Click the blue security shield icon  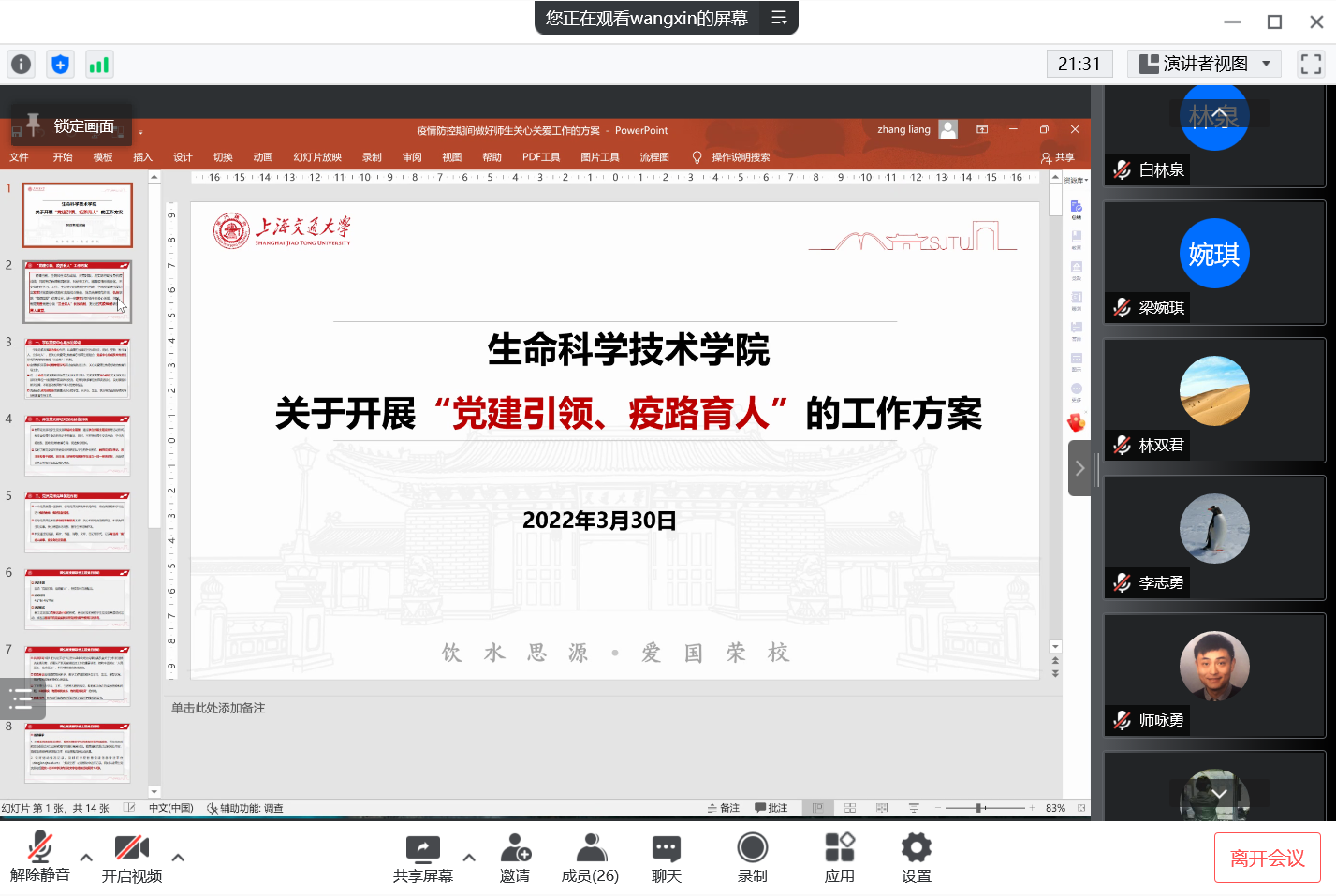(x=60, y=65)
